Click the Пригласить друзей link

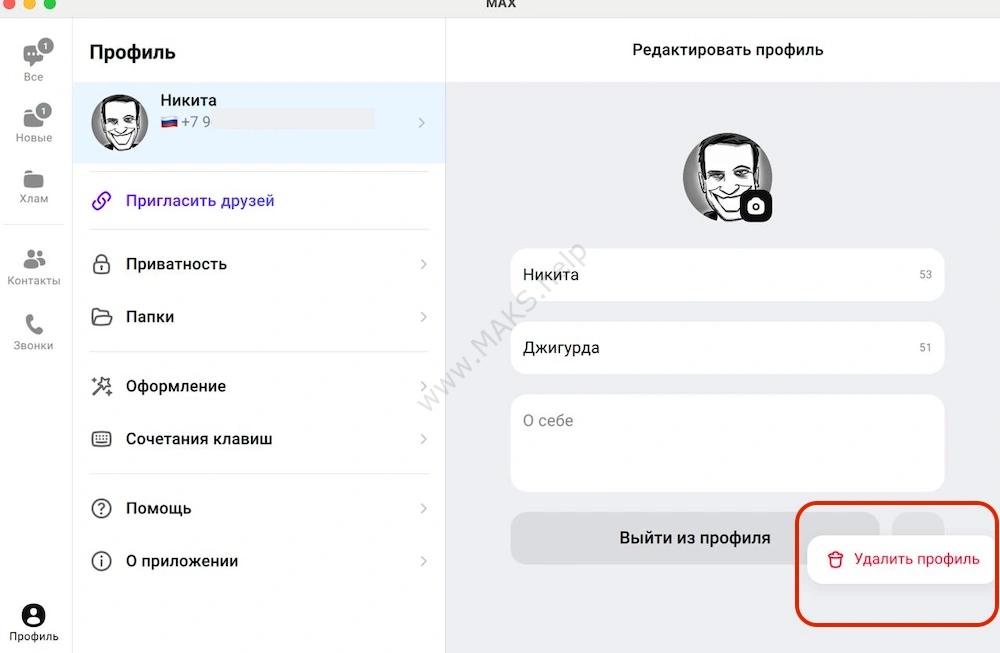point(200,201)
